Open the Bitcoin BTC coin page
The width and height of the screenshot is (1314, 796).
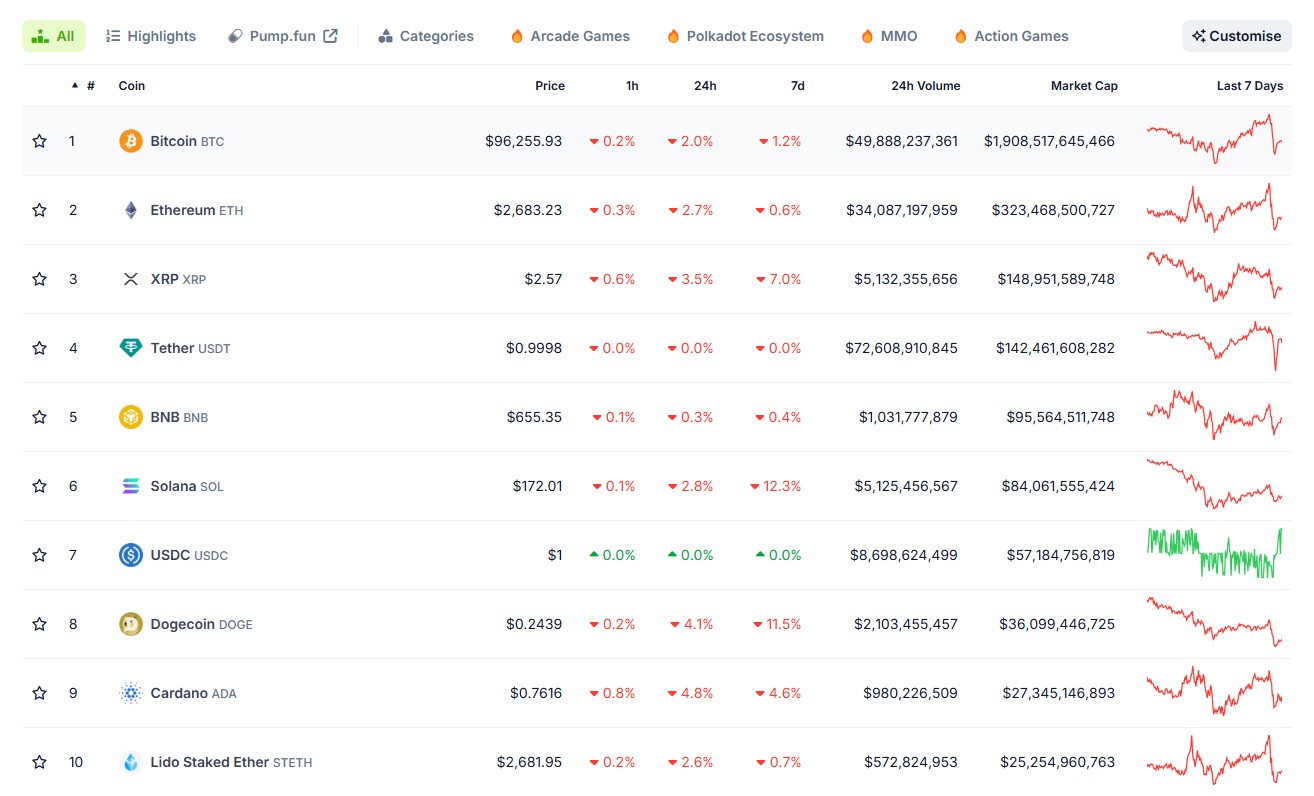point(187,141)
